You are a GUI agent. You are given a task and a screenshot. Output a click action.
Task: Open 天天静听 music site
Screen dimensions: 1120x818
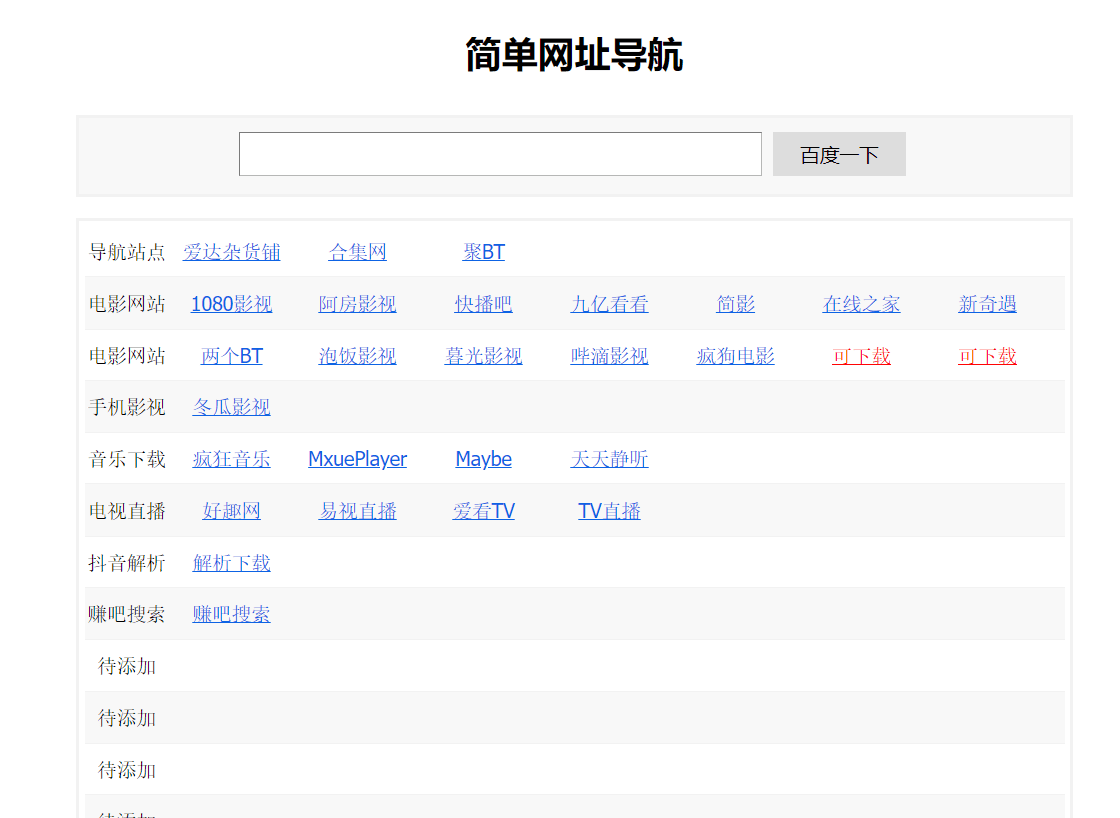[609, 459]
